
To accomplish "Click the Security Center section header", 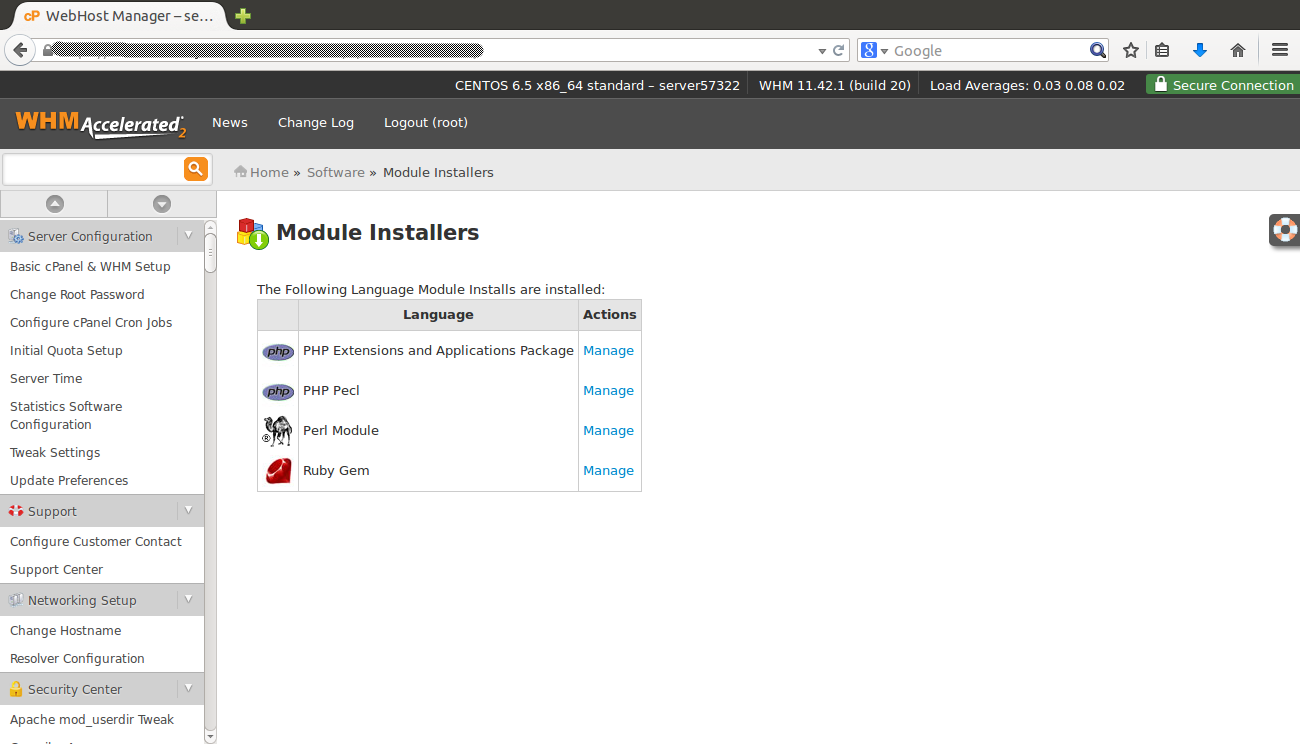I will point(102,689).
